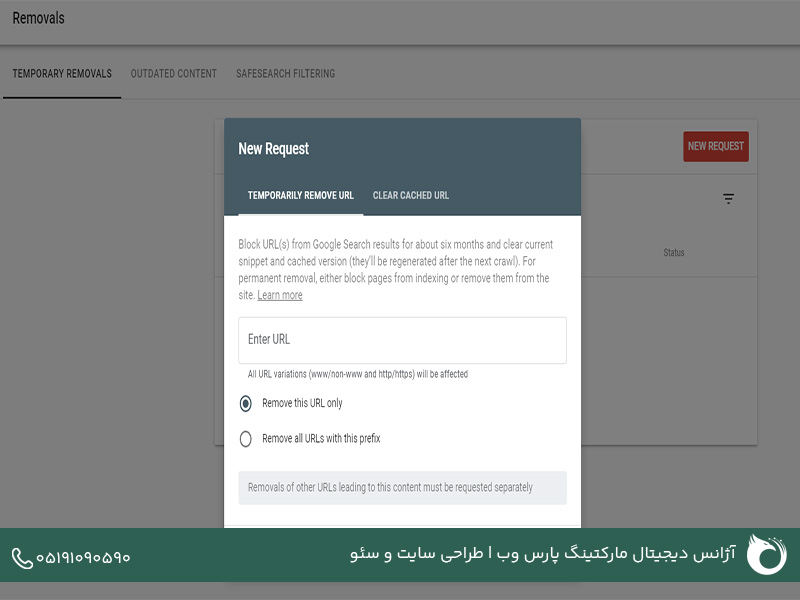Switch to the Temporary Removals tab

click(62, 74)
